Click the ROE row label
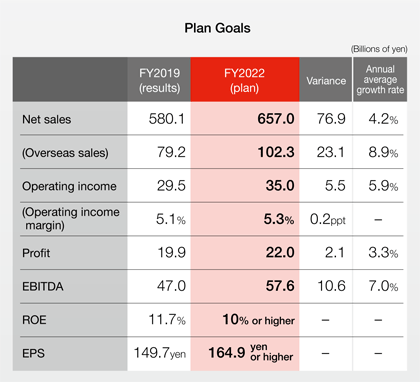This screenshot has height=382, width=420. (x=34, y=320)
